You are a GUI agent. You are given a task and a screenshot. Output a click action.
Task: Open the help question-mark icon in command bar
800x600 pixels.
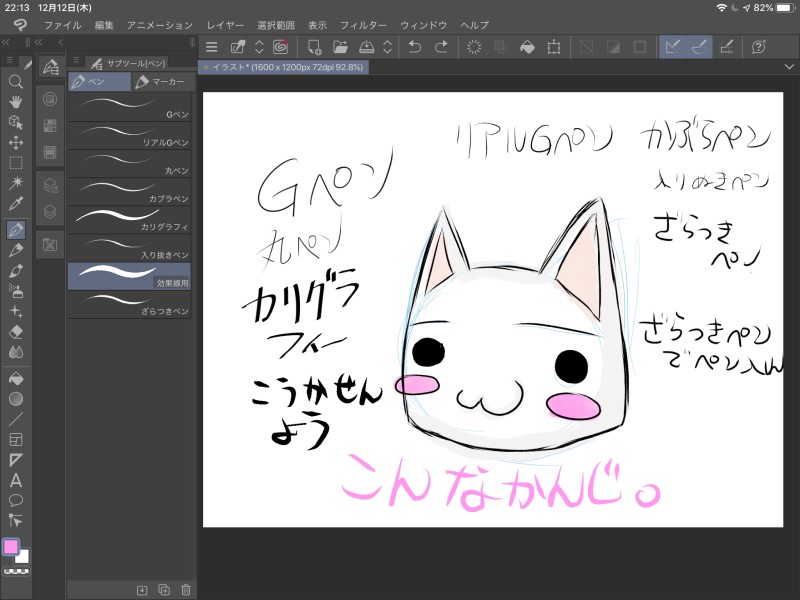coord(759,47)
